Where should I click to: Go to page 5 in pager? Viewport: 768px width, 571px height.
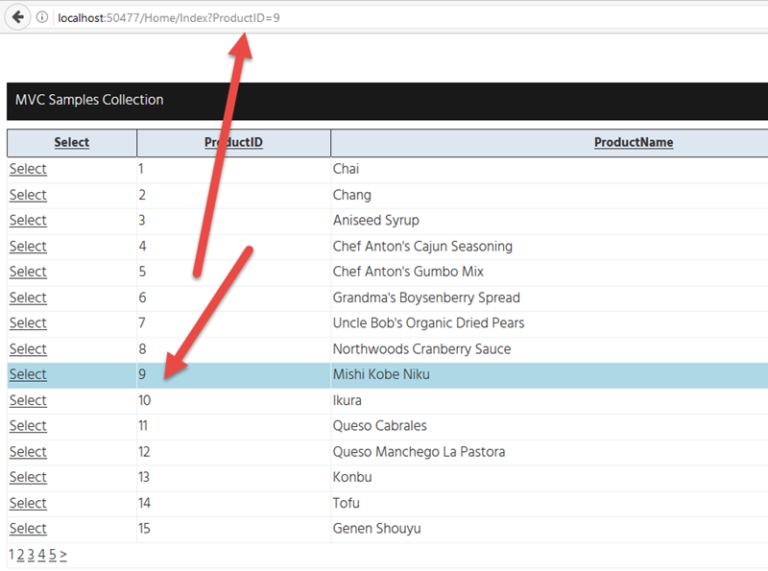click(53, 555)
